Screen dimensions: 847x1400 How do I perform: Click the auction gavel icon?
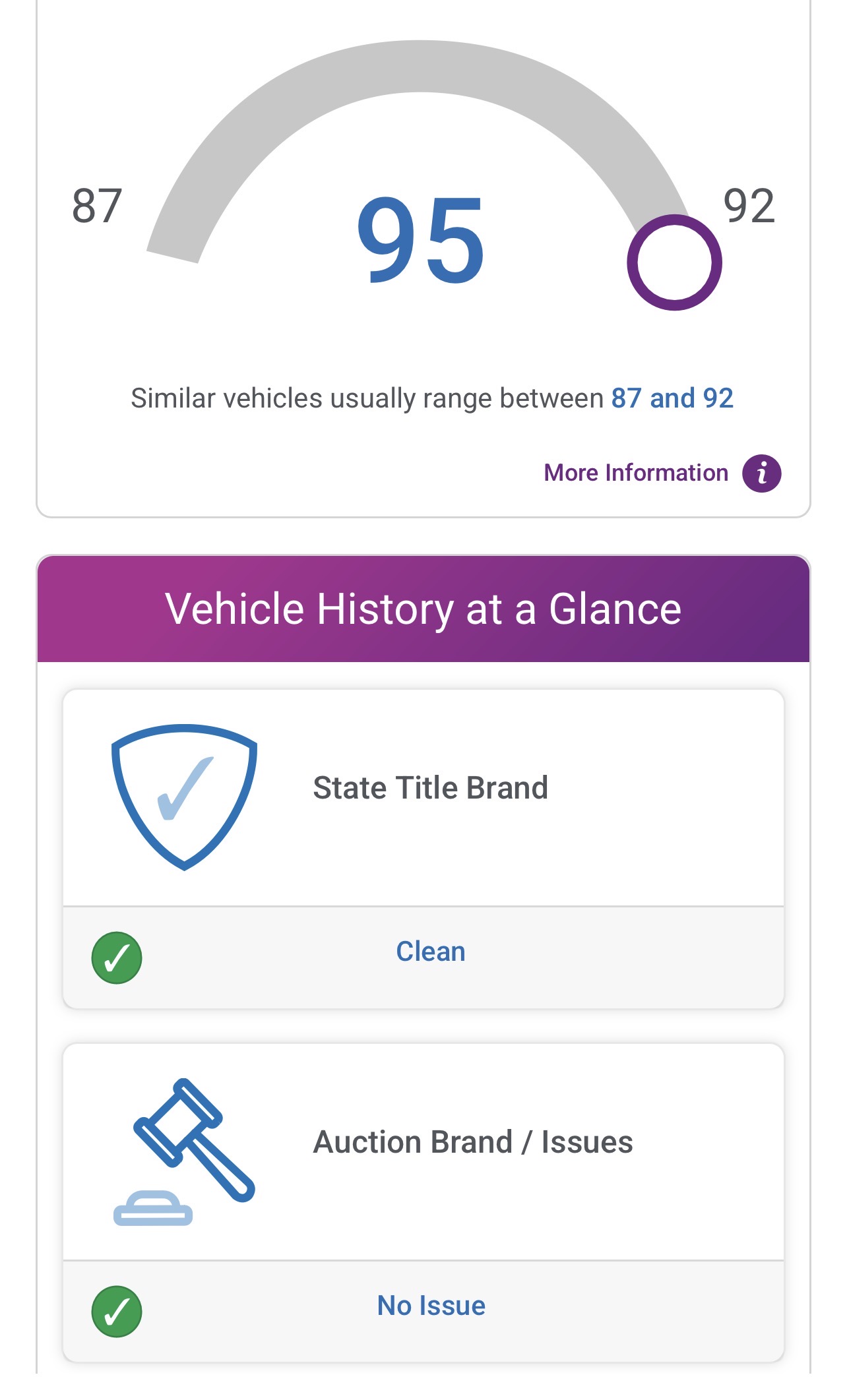pos(184,1151)
